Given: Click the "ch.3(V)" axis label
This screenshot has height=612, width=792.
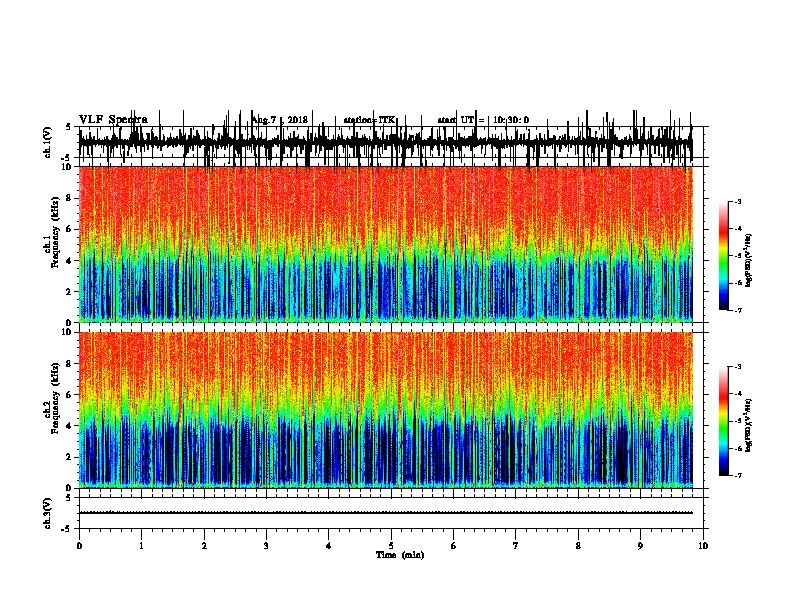Looking at the screenshot, I should (47, 513).
